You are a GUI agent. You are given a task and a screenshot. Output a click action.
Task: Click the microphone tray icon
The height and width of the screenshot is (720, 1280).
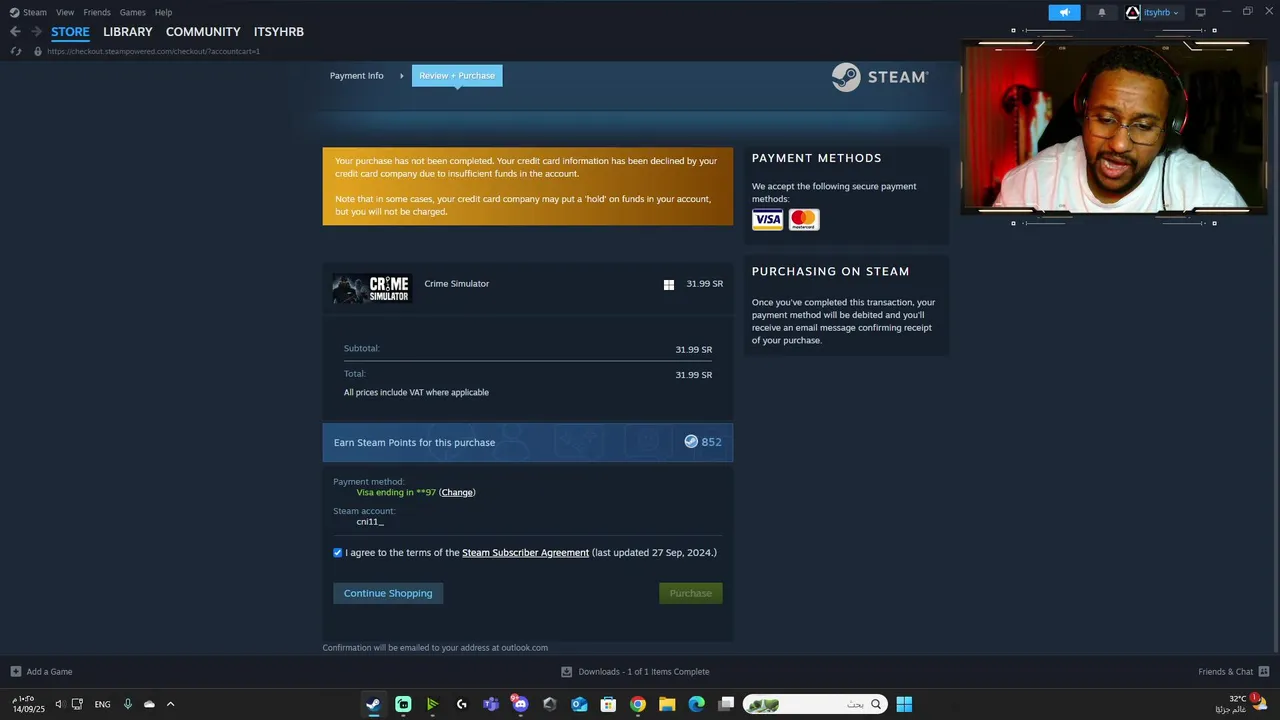(128, 705)
